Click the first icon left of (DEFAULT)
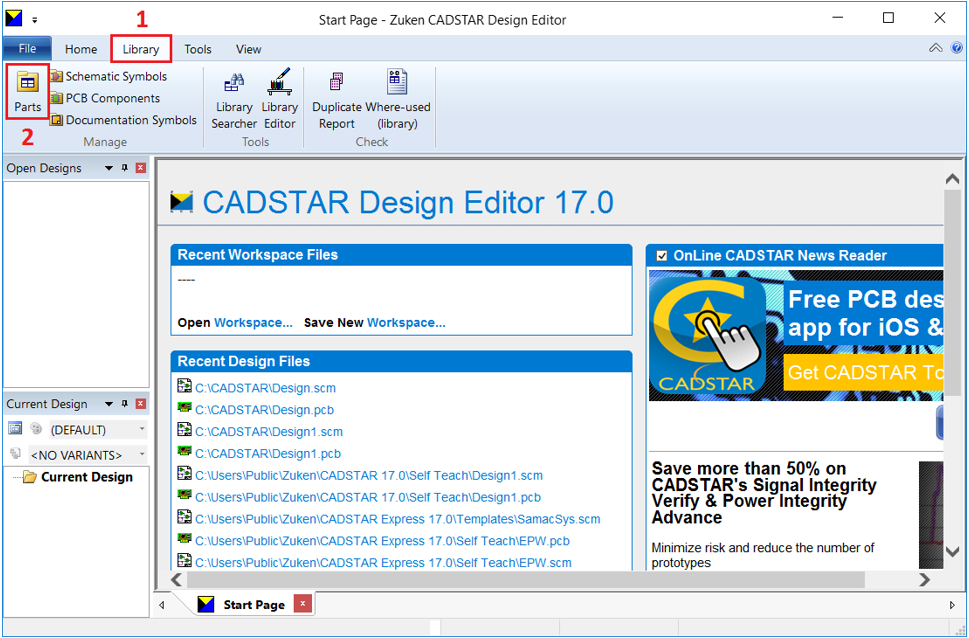This screenshot has height=638, width=969. point(15,428)
